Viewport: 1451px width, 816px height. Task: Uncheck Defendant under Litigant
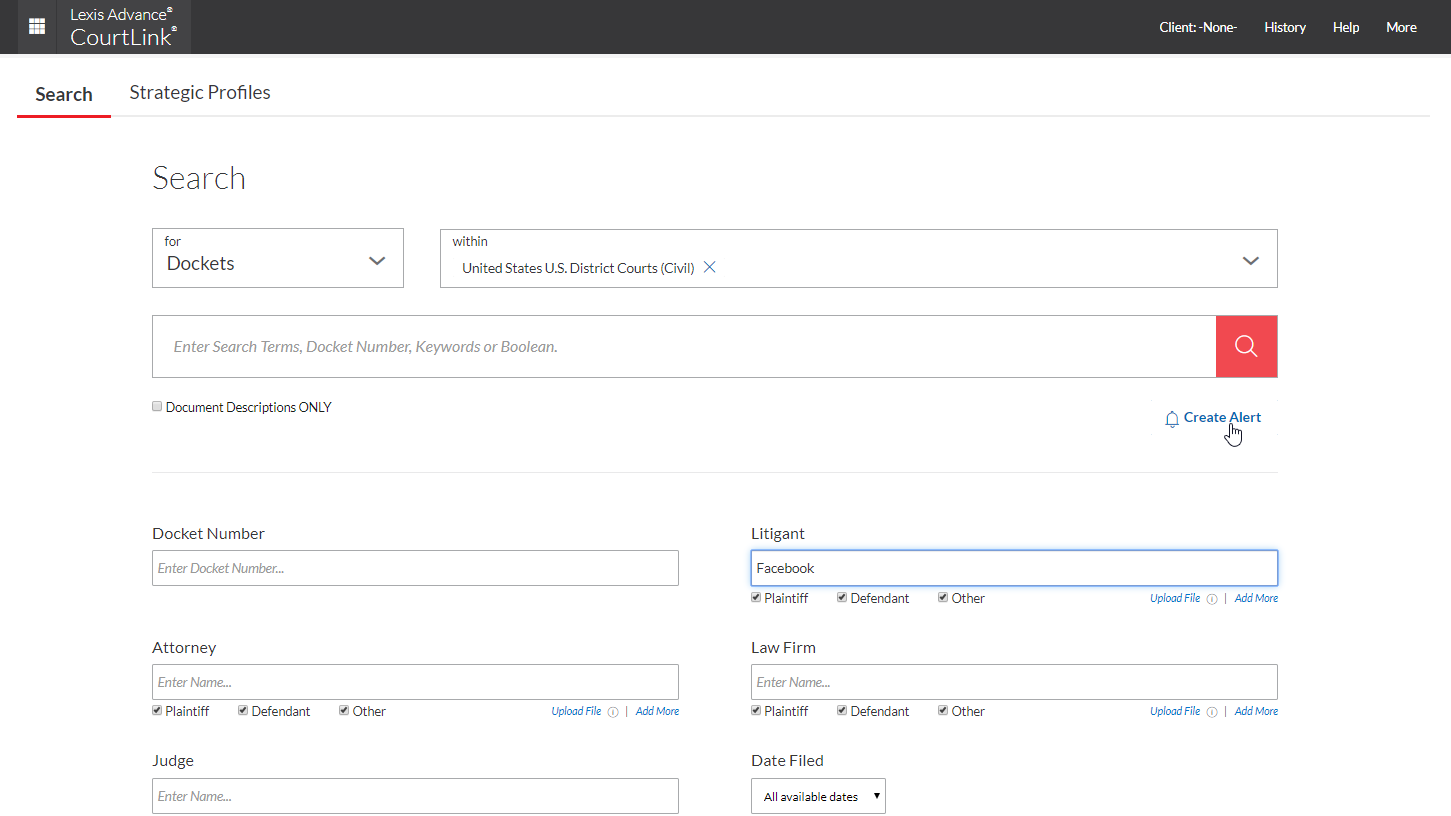click(x=841, y=597)
